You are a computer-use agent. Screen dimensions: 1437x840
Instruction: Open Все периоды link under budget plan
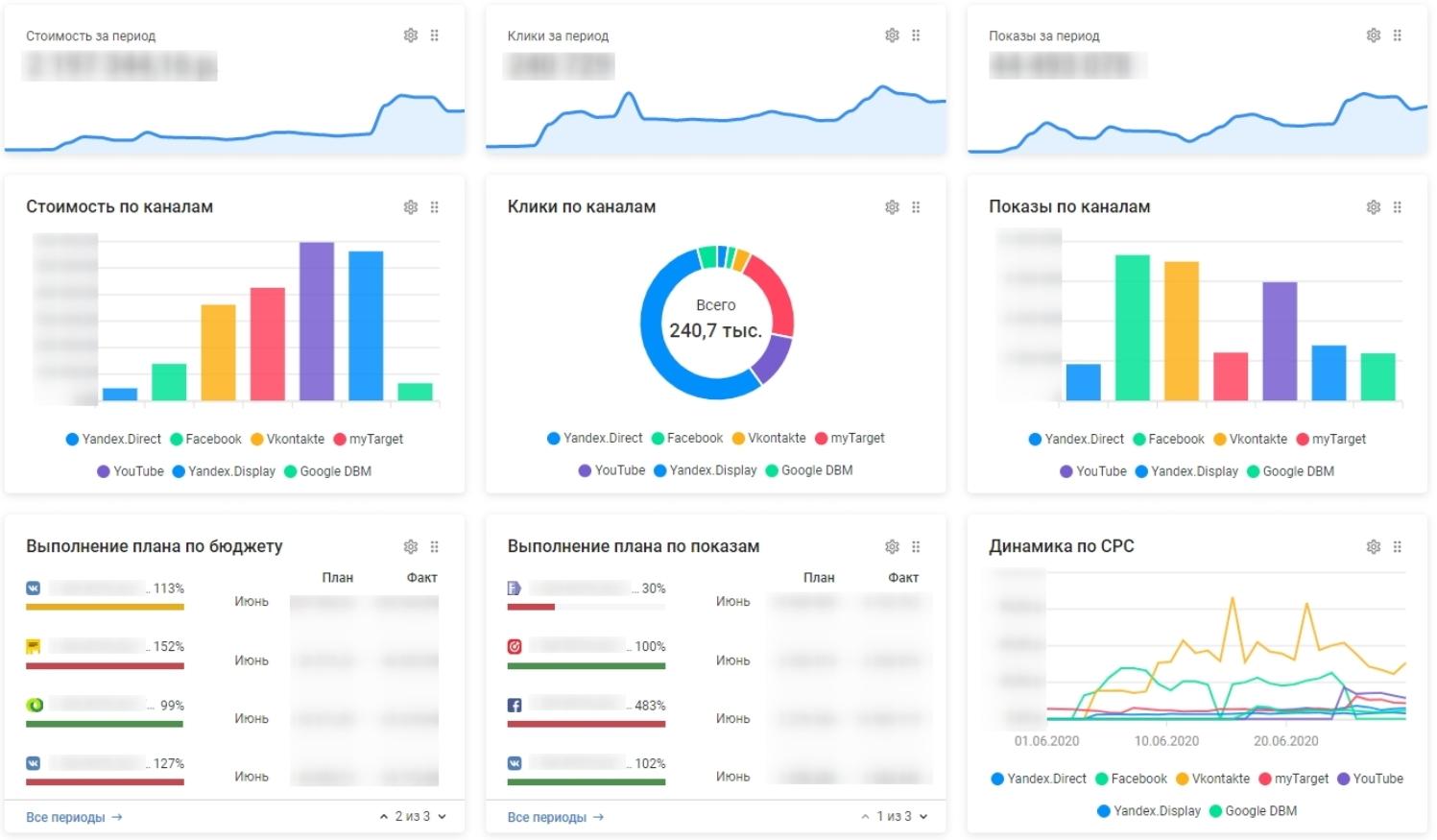(x=74, y=817)
